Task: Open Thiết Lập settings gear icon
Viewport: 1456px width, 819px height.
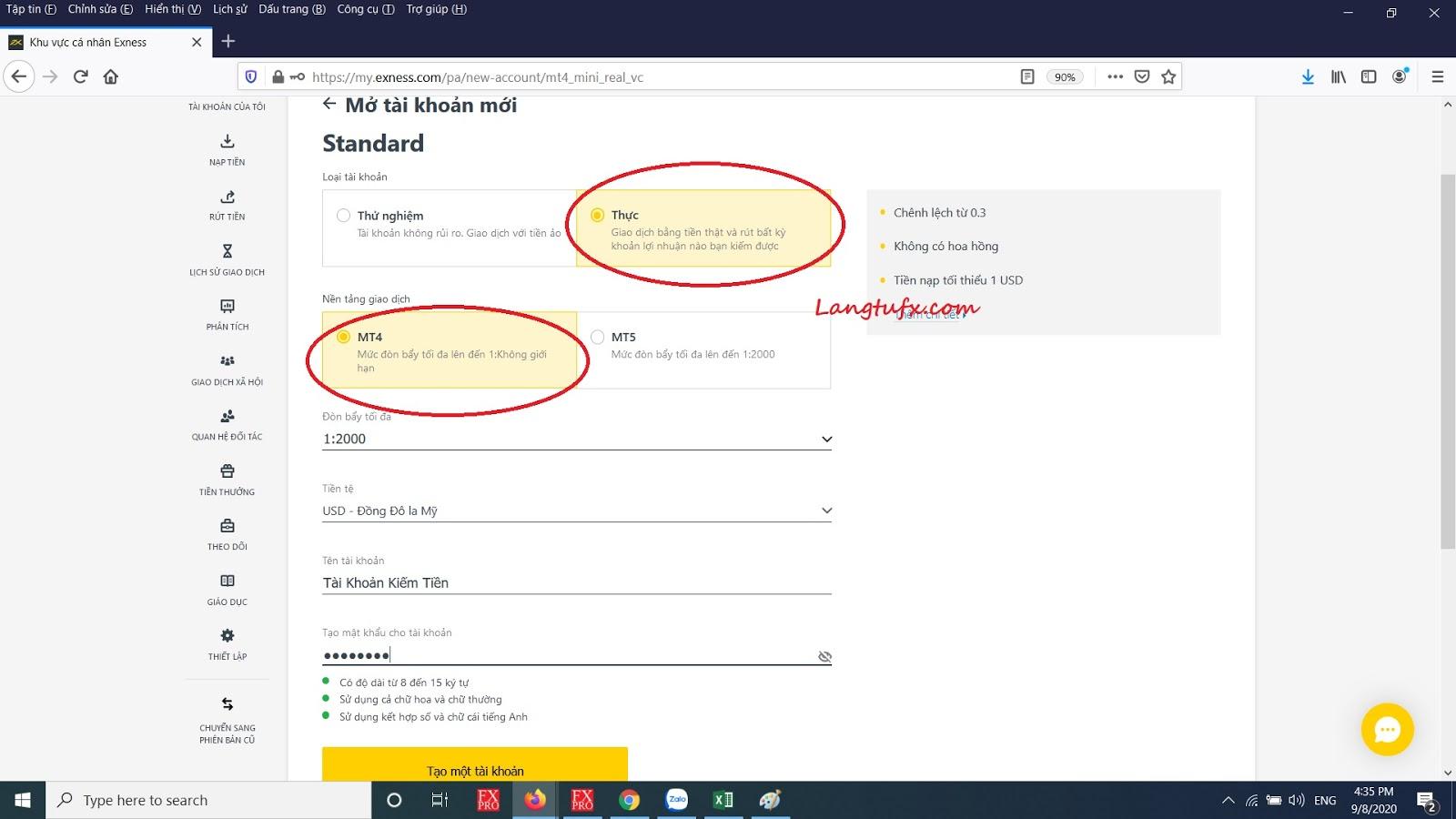Action: pyautogui.click(x=227, y=635)
